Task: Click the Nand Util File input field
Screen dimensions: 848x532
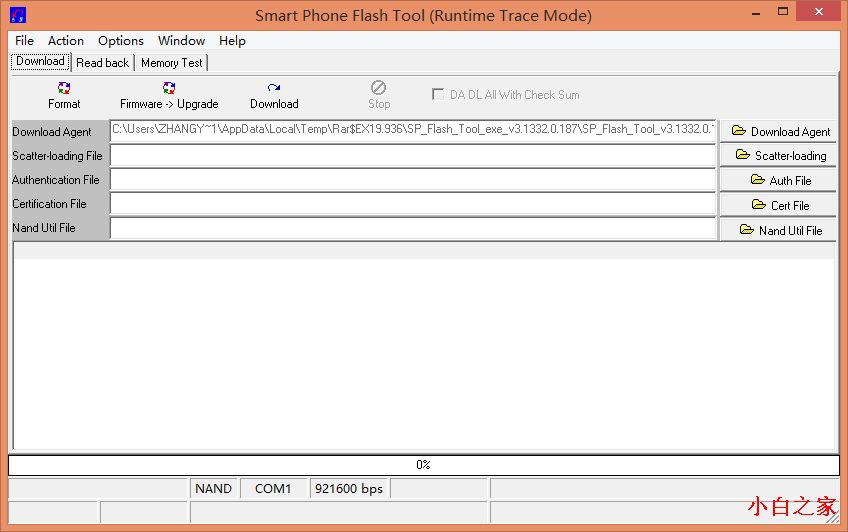Action: (x=413, y=228)
